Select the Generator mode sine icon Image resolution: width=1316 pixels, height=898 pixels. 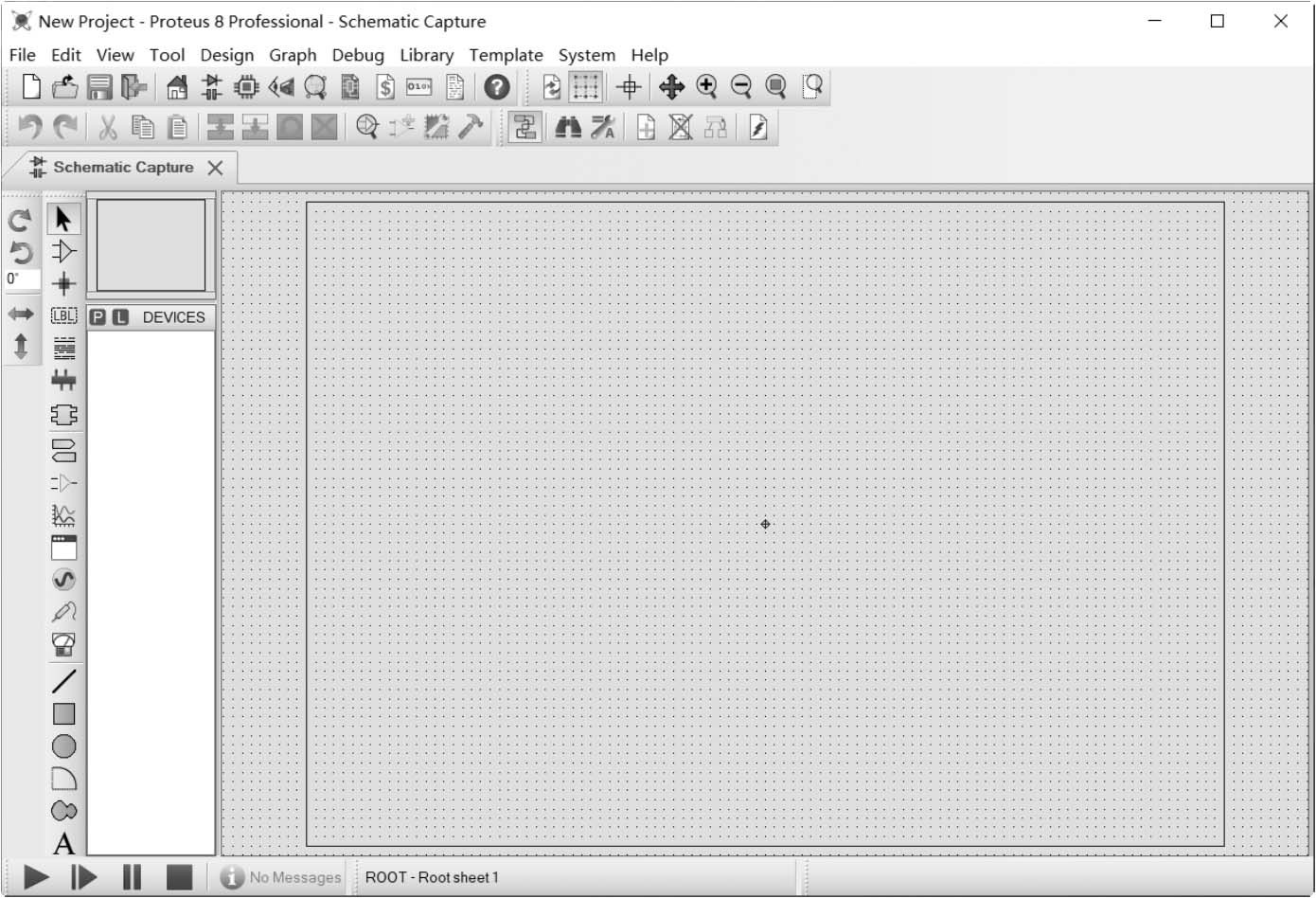pos(63,580)
